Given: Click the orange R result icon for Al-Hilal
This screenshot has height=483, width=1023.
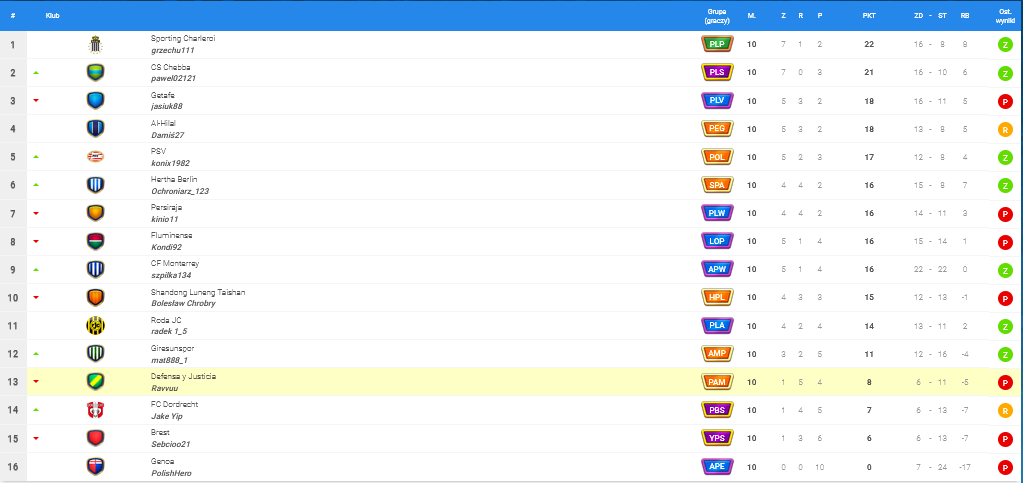Looking at the screenshot, I should click(x=1006, y=129).
